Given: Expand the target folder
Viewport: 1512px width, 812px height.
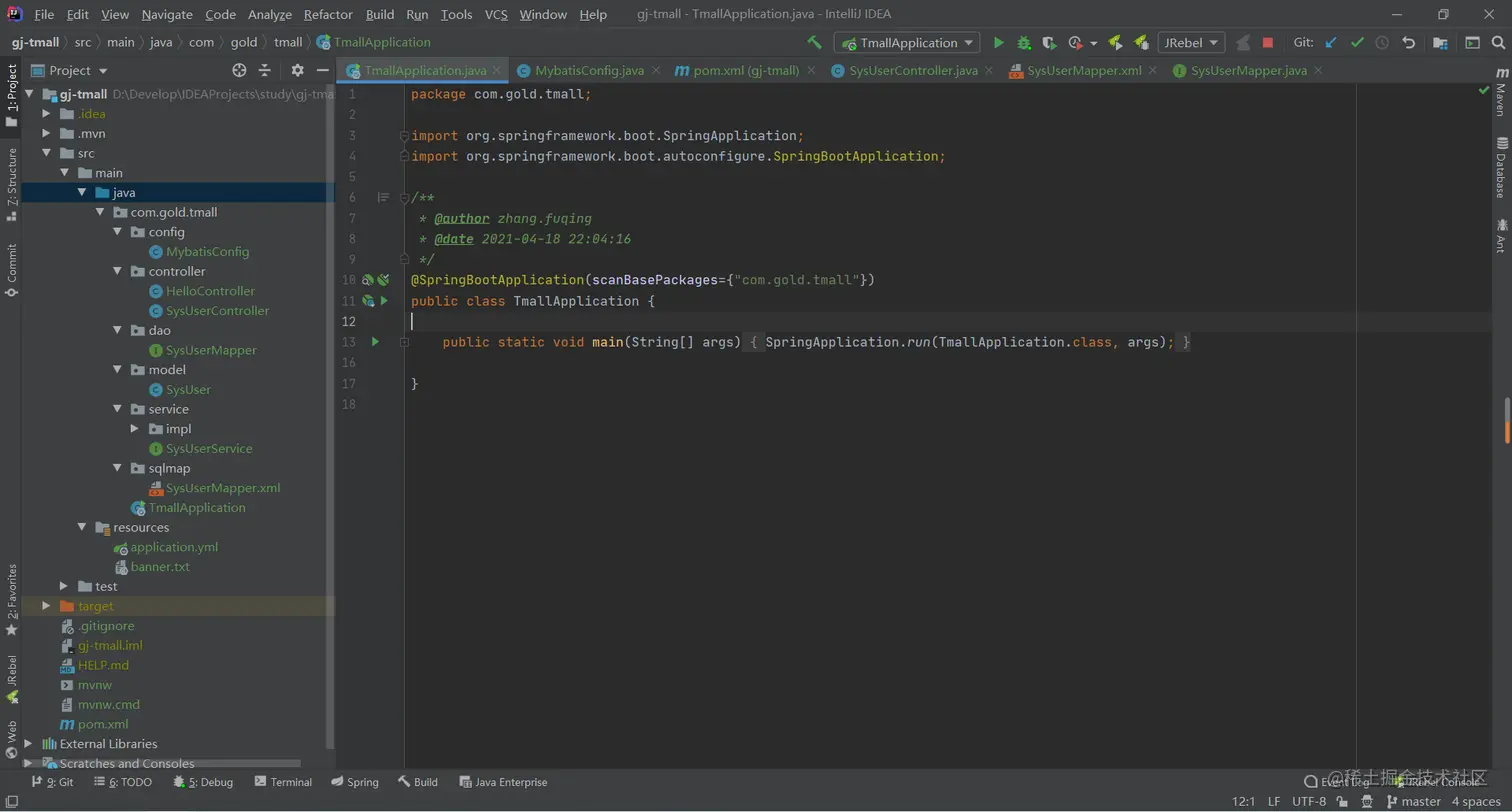Looking at the screenshot, I should point(46,606).
